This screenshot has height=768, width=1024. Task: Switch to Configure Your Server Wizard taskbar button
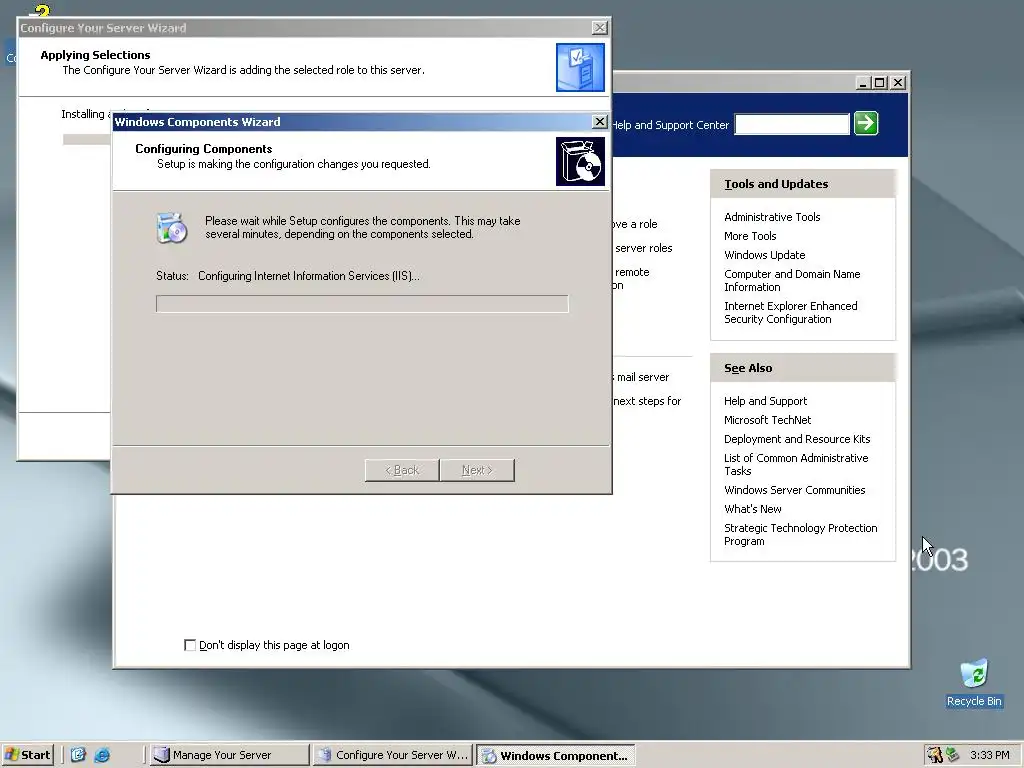point(392,755)
